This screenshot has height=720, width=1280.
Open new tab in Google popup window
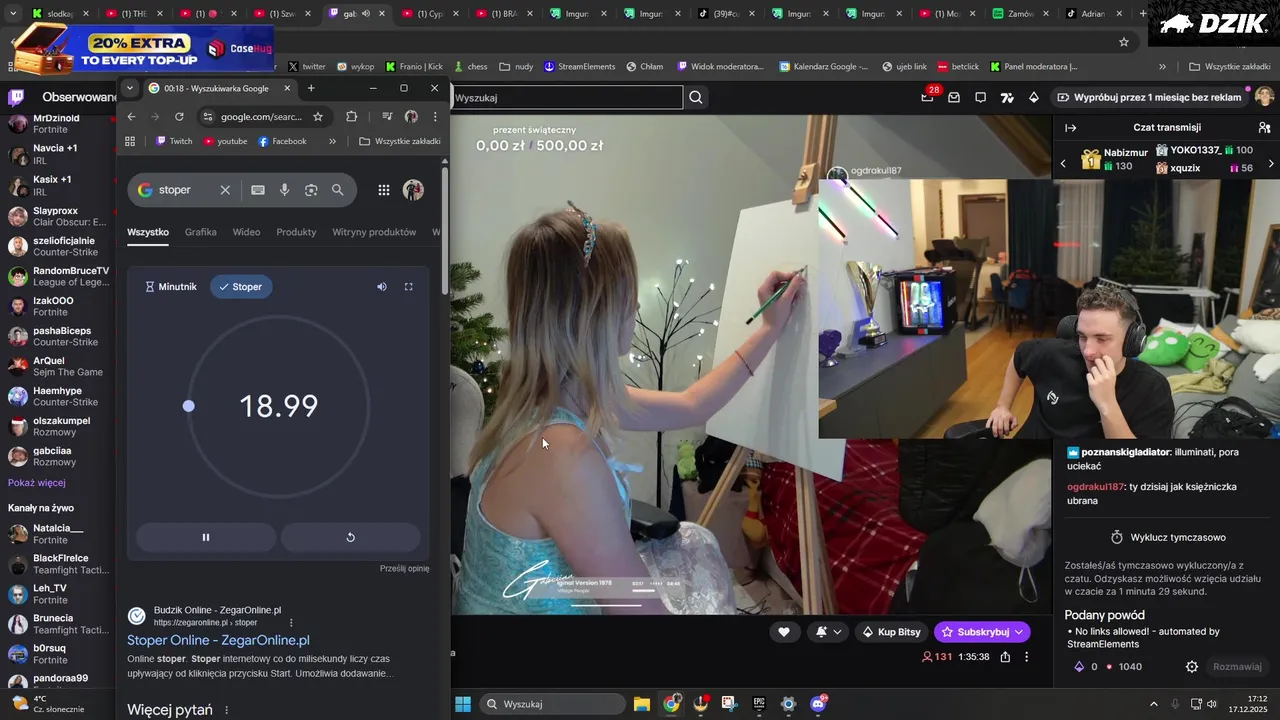(x=311, y=88)
